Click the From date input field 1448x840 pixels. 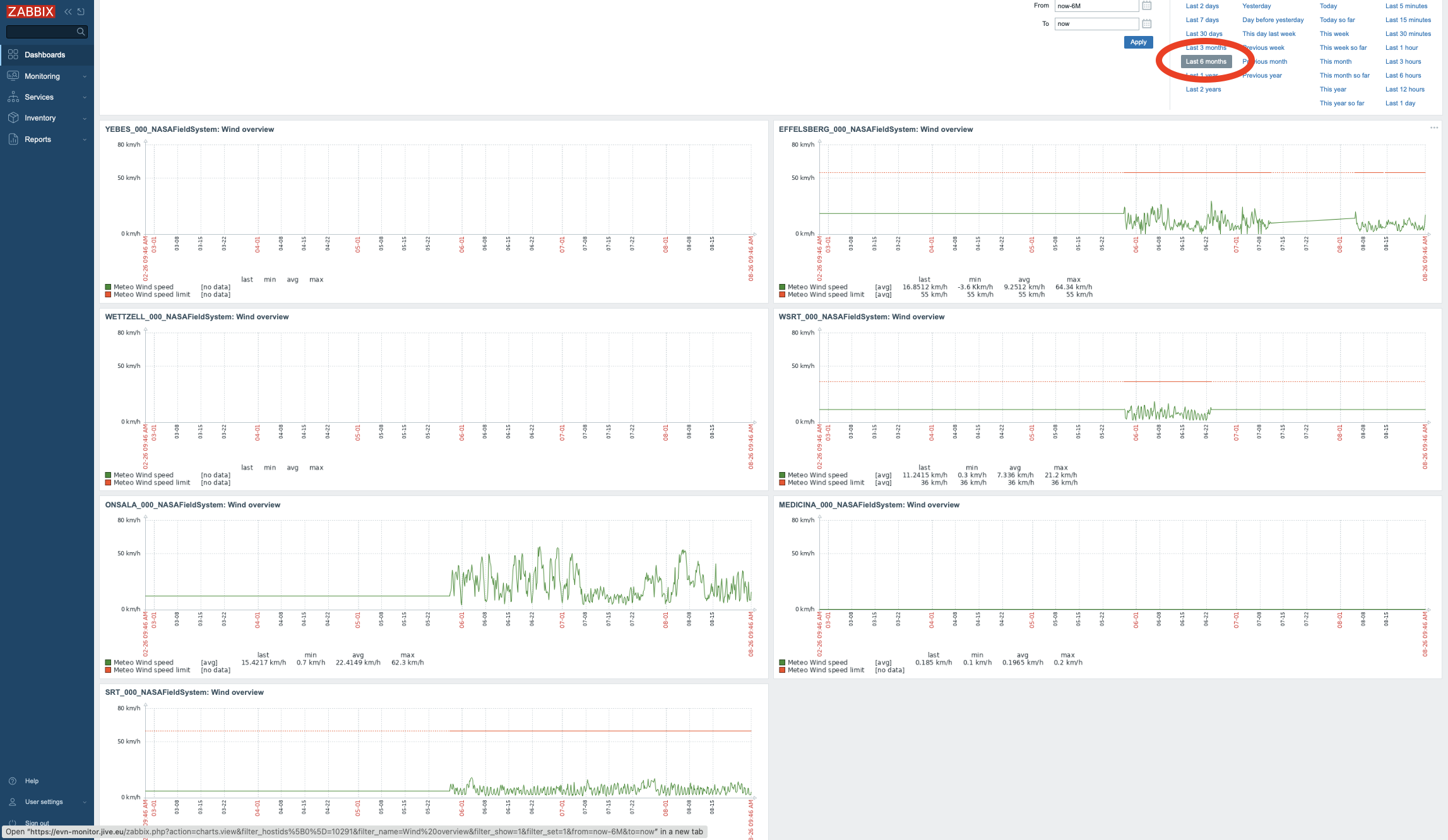[1096, 6]
